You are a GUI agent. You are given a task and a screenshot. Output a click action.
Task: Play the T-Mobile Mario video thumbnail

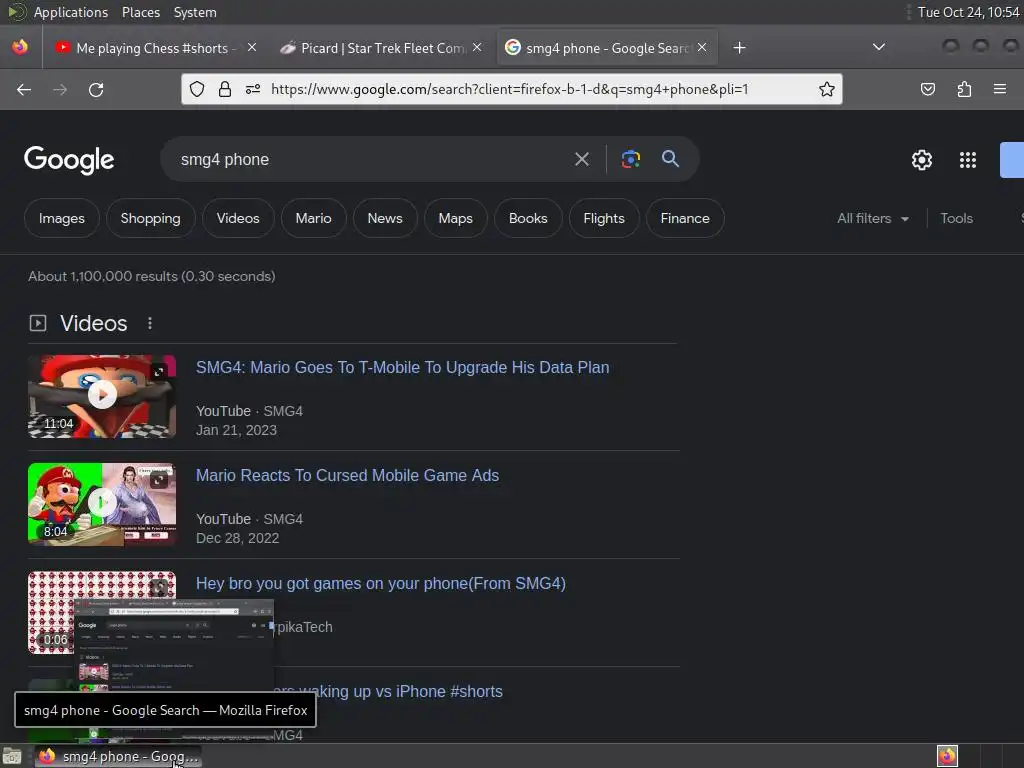pos(102,396)
